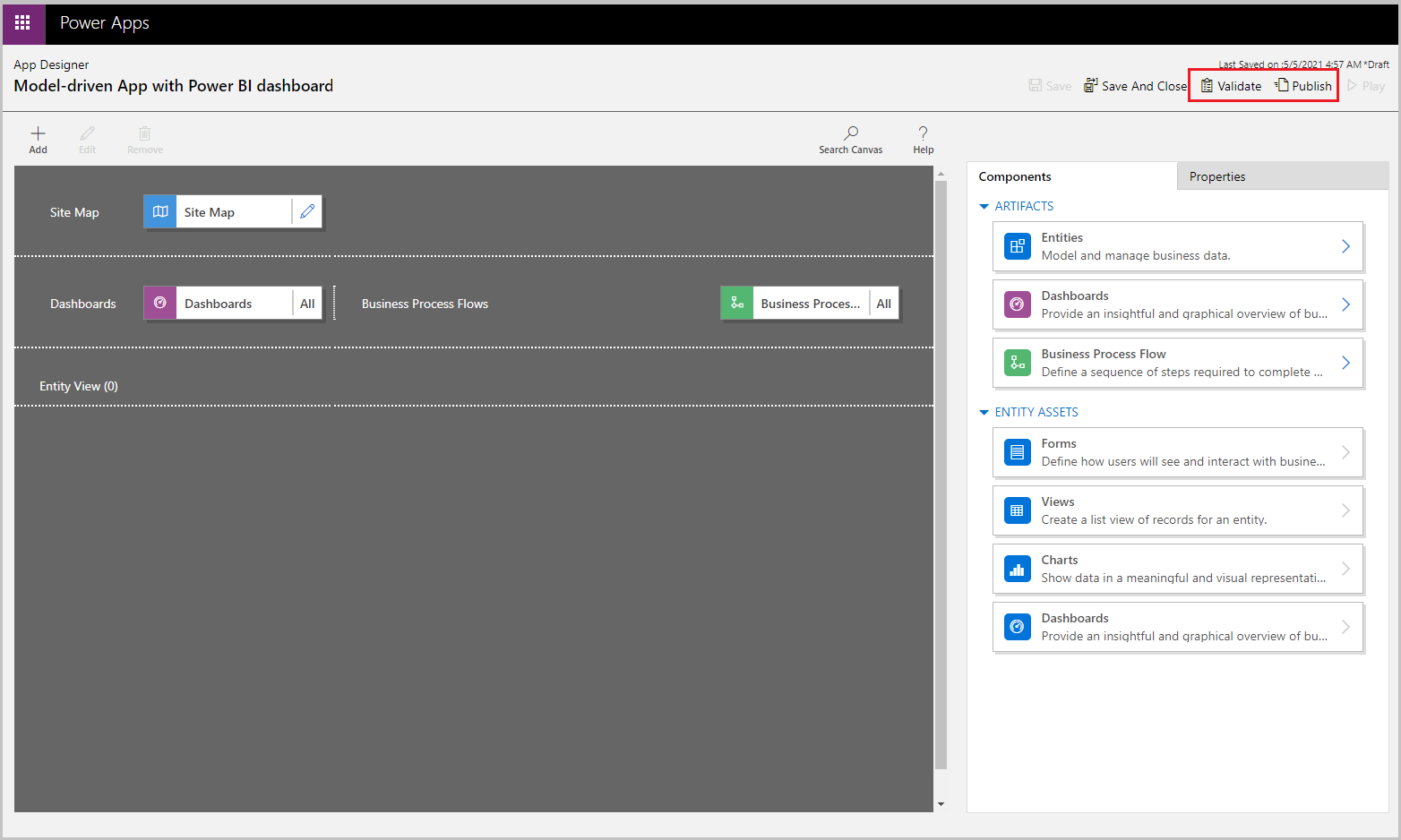Click the Charts entity asset icon
Image resolution: width=1401 pixels, height=840 pixels.
point(1018,569)
